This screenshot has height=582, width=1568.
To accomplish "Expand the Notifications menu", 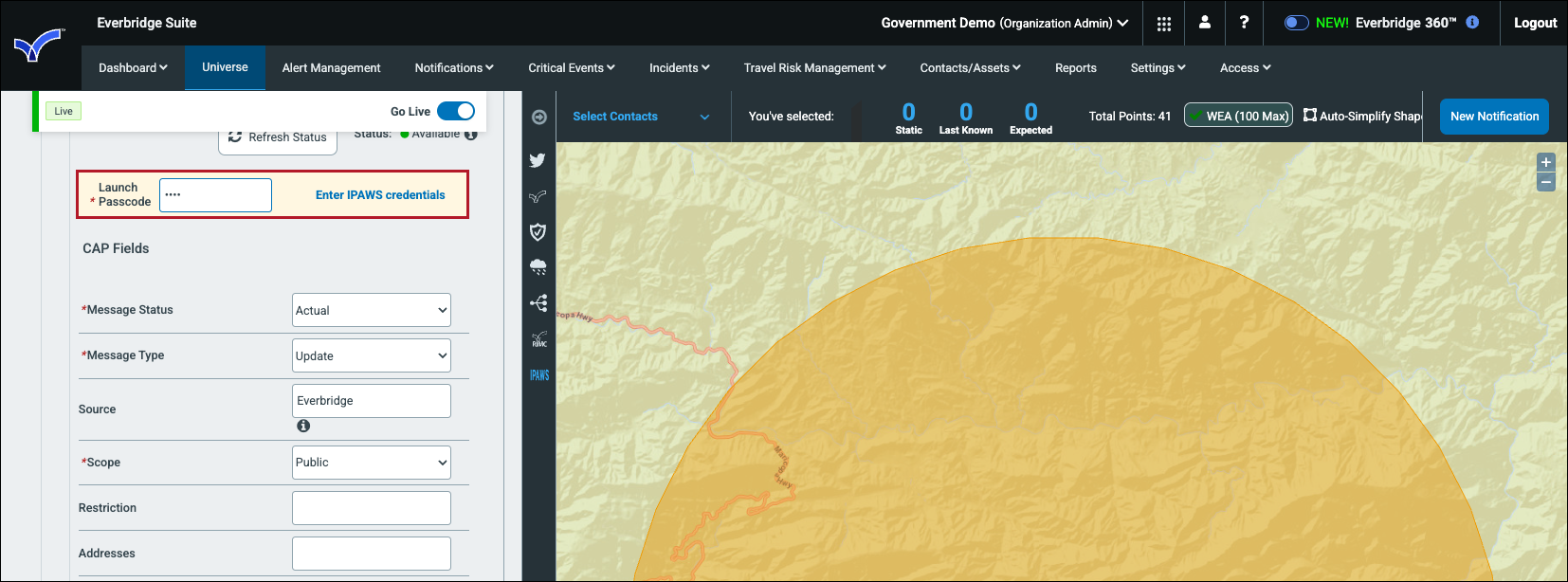I will [x=454, y=68].
